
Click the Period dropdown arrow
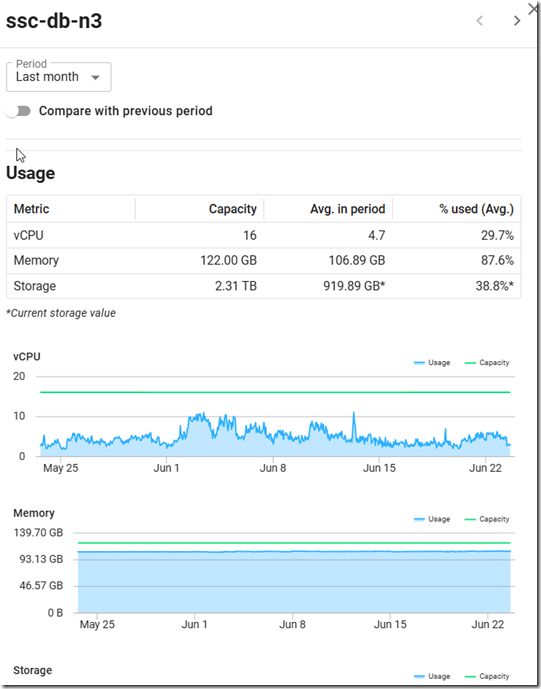pos(95,78)
